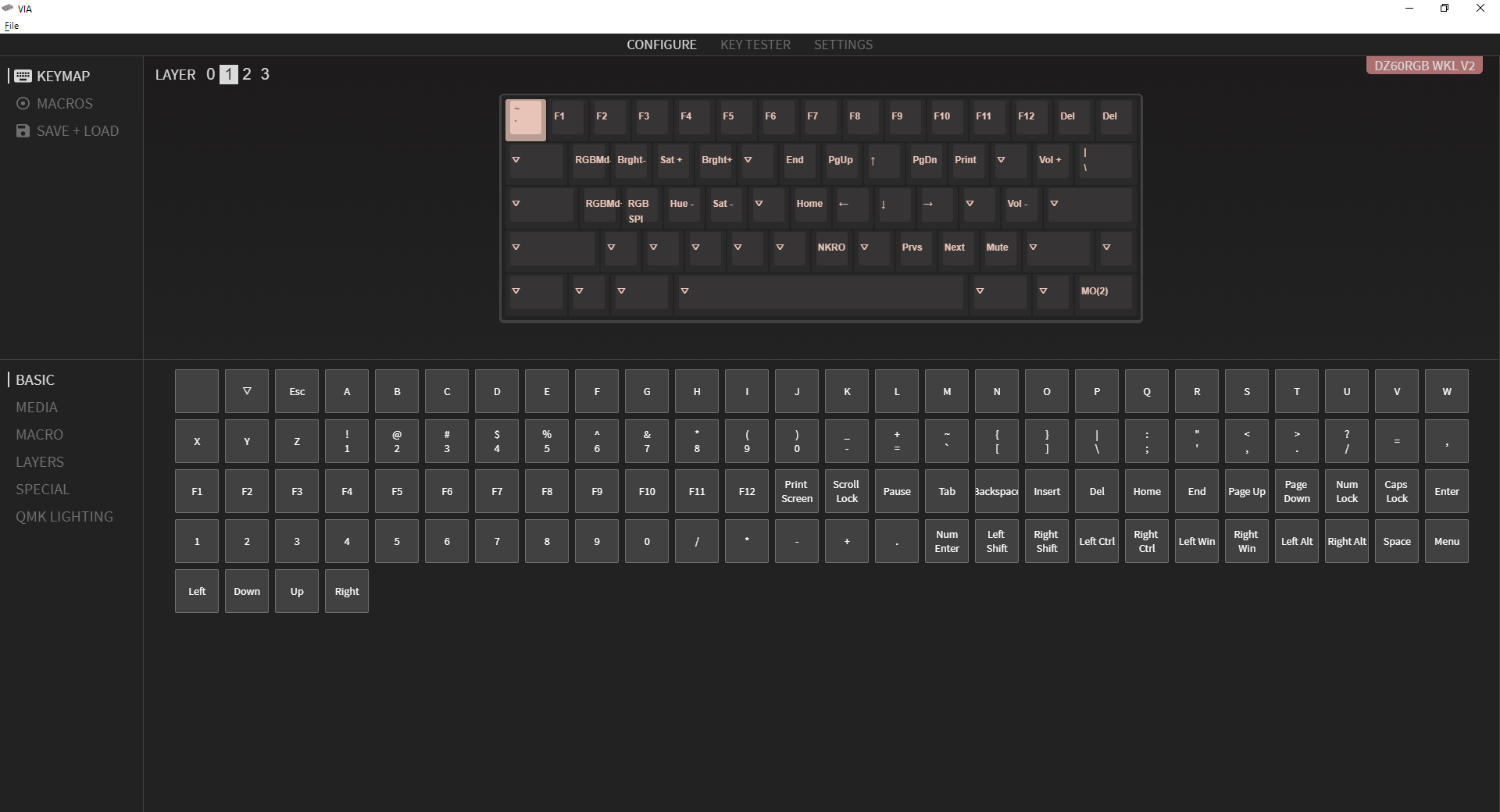Select the down arrow key on keyboard layout
The height and width of the screenshot is (812, 1500).
(x=895, y=205)
